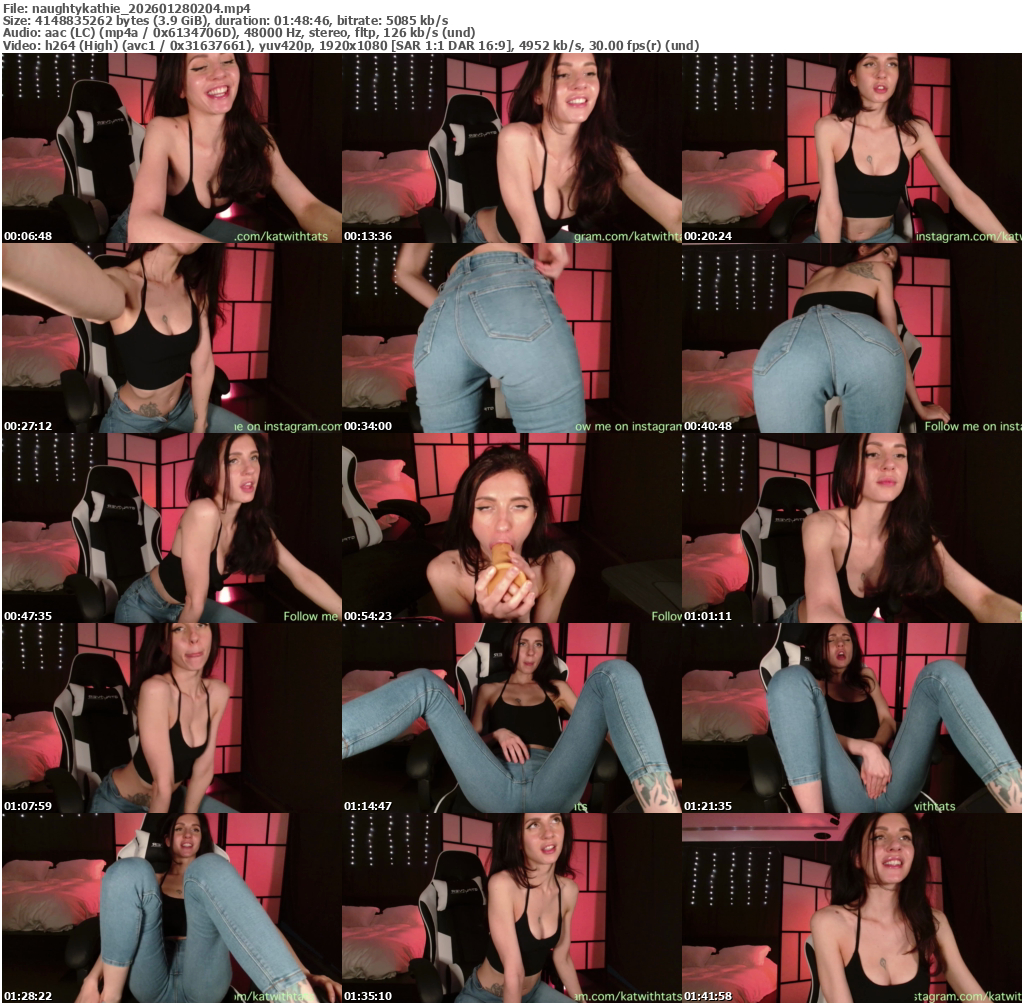Click the "Follow me on" text in 00:40:48 frame
Viewport: 1024px width, 1003px height.
pos(970,426)
